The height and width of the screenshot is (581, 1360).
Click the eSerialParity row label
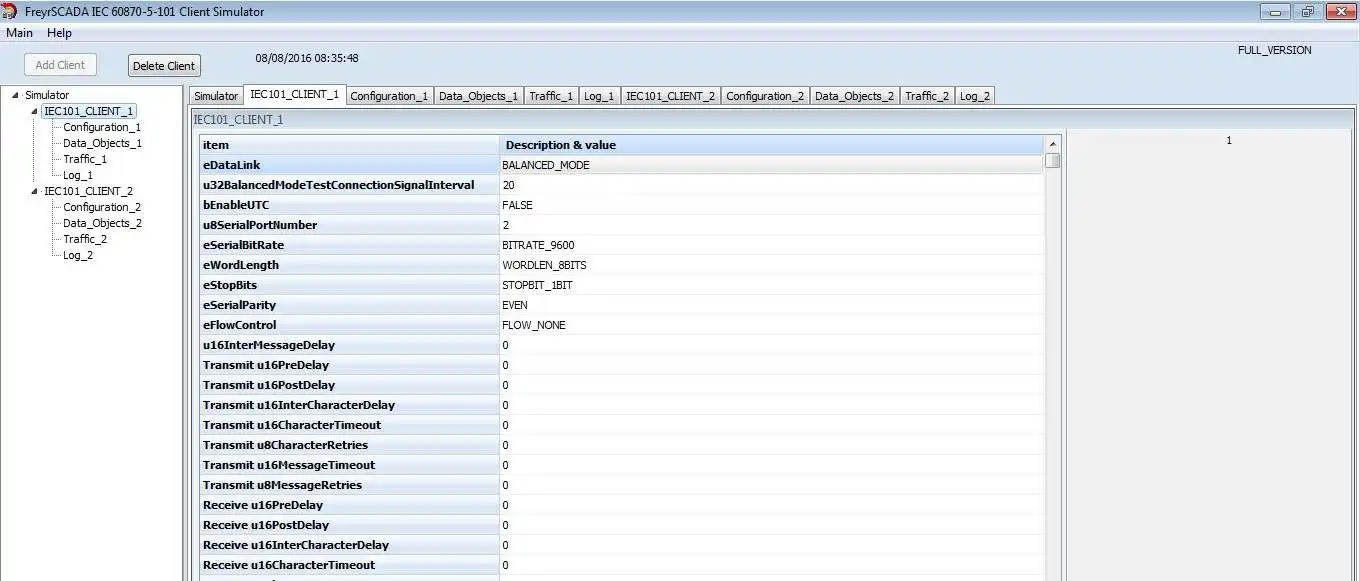click(349, 305)
